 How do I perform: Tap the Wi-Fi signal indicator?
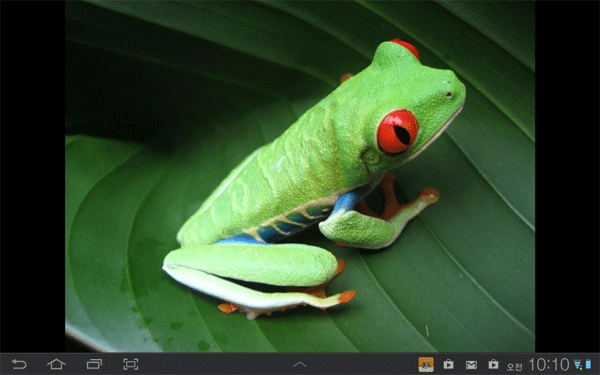point(577,365)
